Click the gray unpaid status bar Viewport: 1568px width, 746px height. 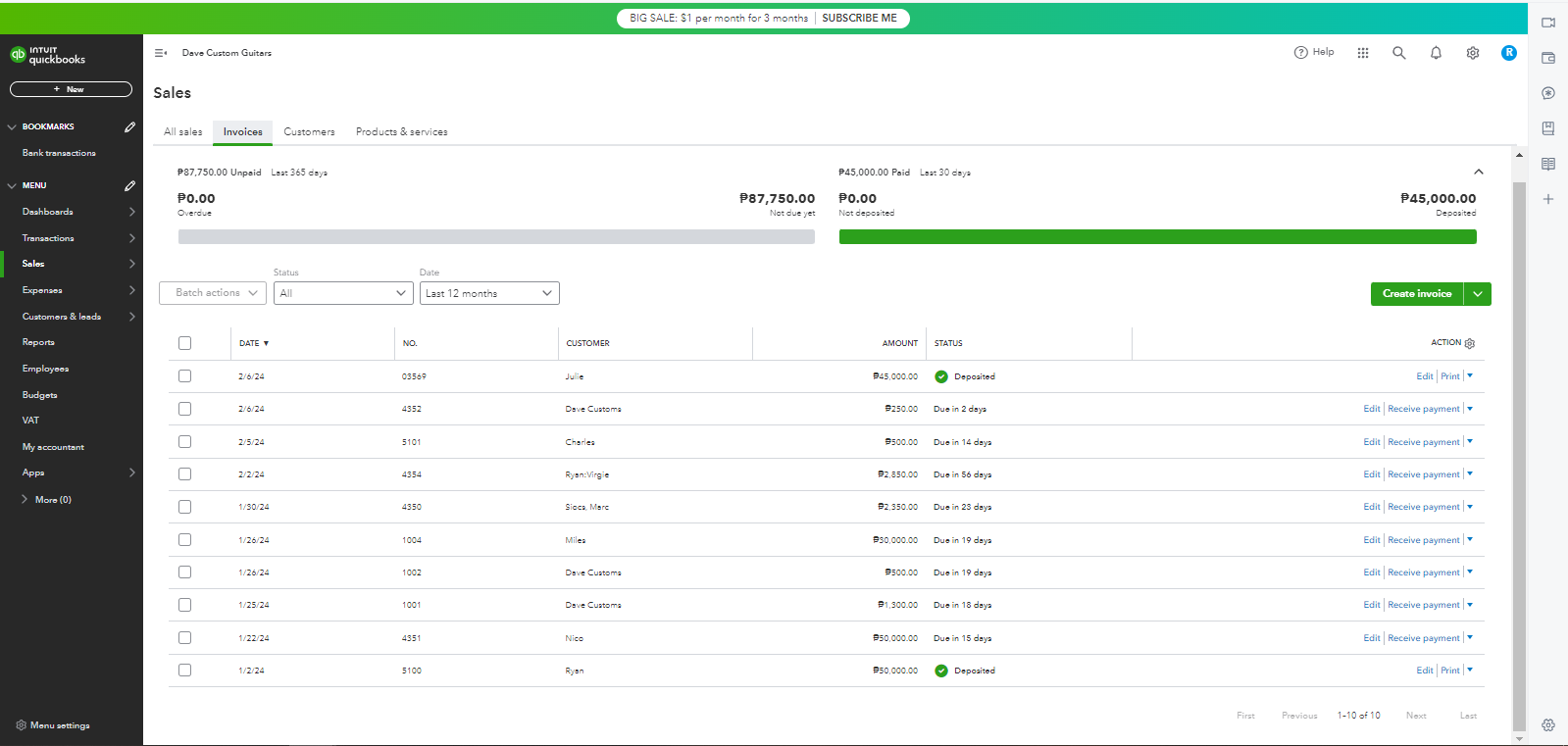tap(496, 237)
